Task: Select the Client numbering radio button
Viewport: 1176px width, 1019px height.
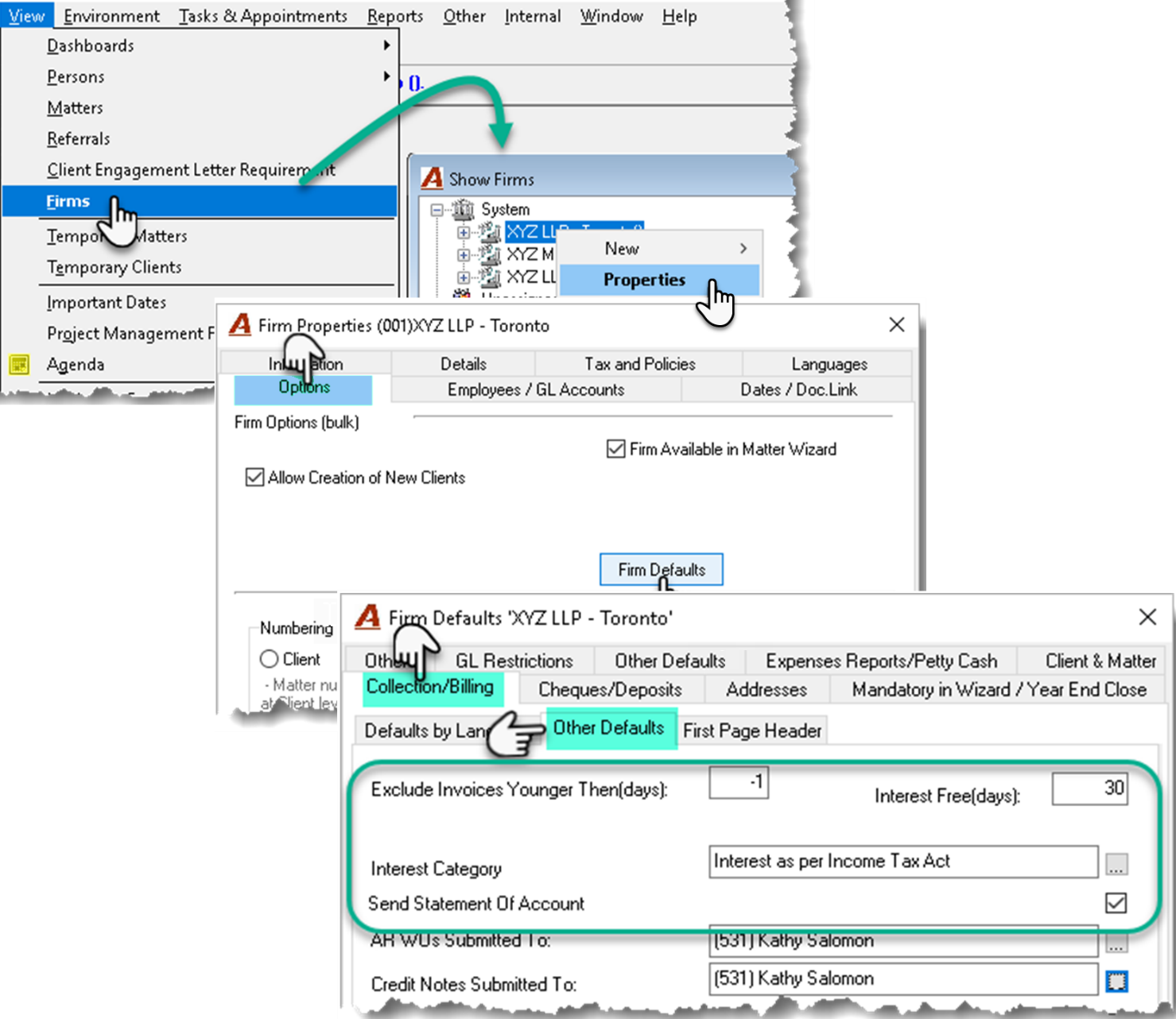Action: [269, 659]
